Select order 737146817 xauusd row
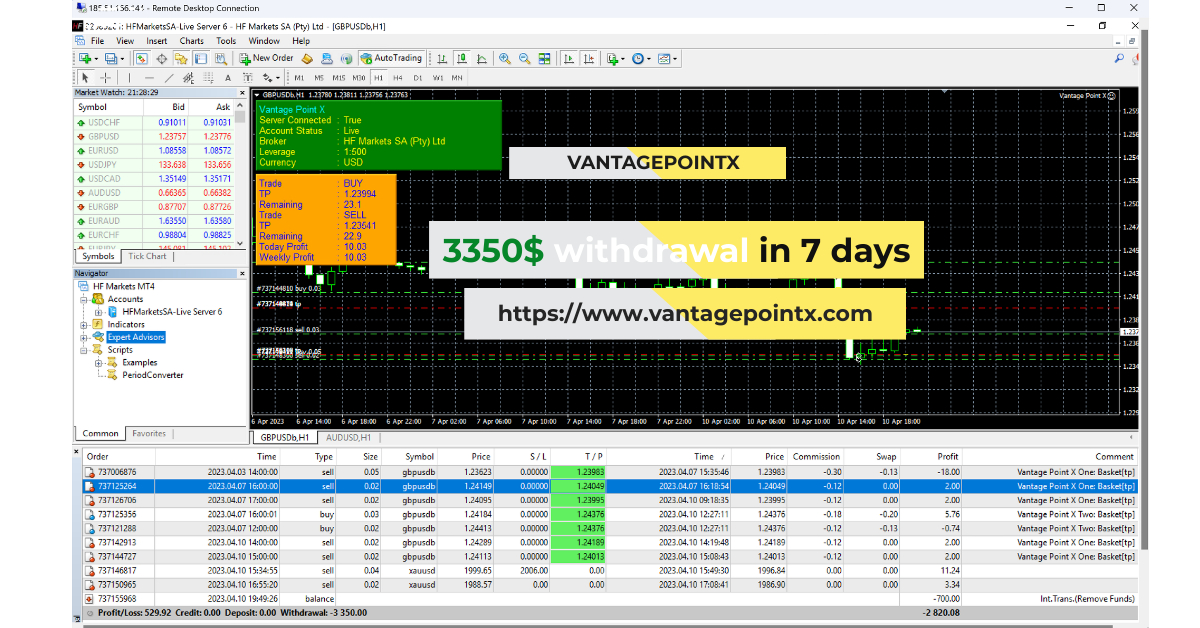1200x628 pixels. 610,570
